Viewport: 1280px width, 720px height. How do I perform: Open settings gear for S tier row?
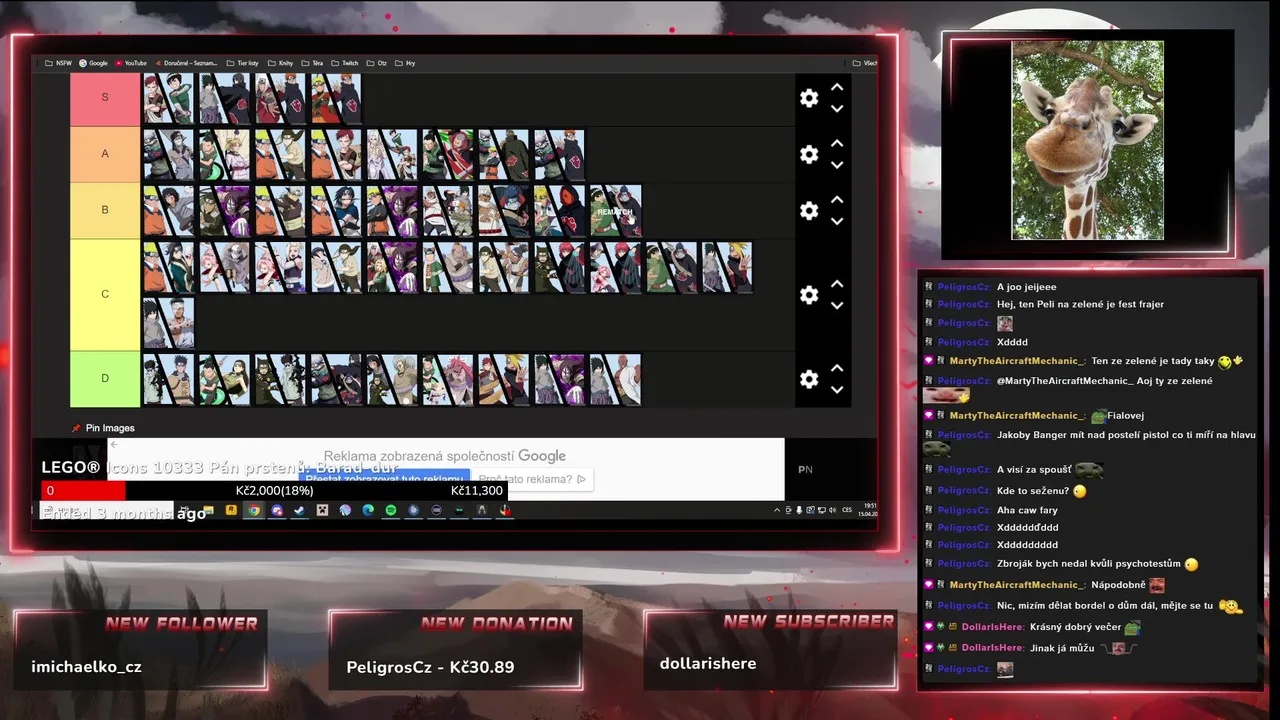809,98
